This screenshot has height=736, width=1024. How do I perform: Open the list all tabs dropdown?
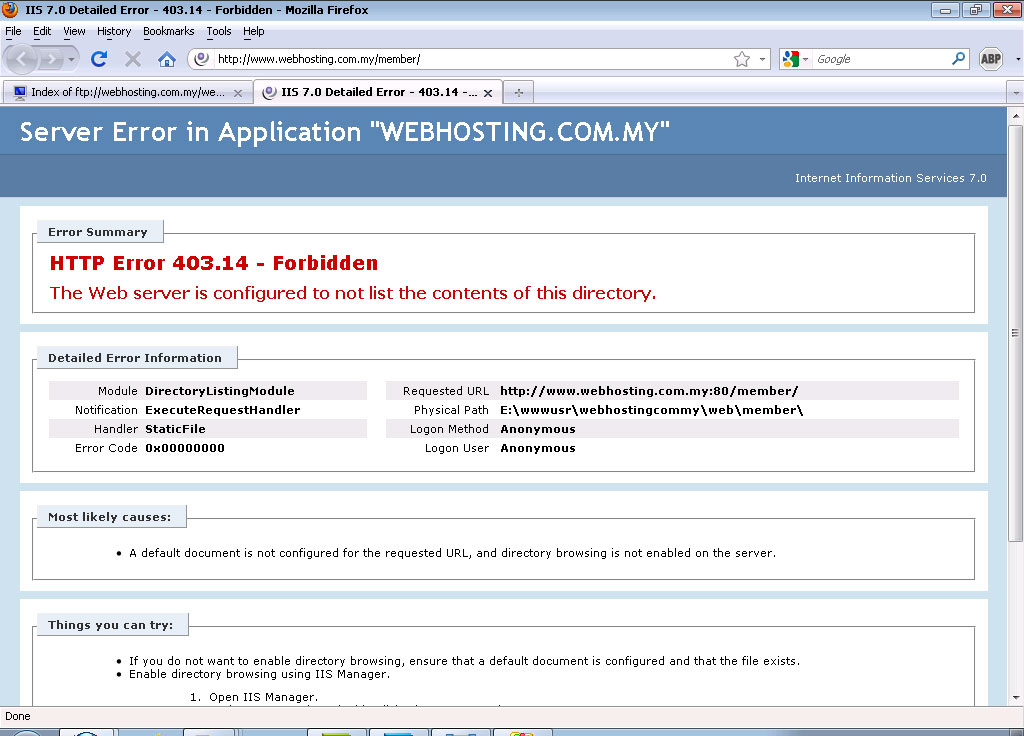[x=1015, y=92]
